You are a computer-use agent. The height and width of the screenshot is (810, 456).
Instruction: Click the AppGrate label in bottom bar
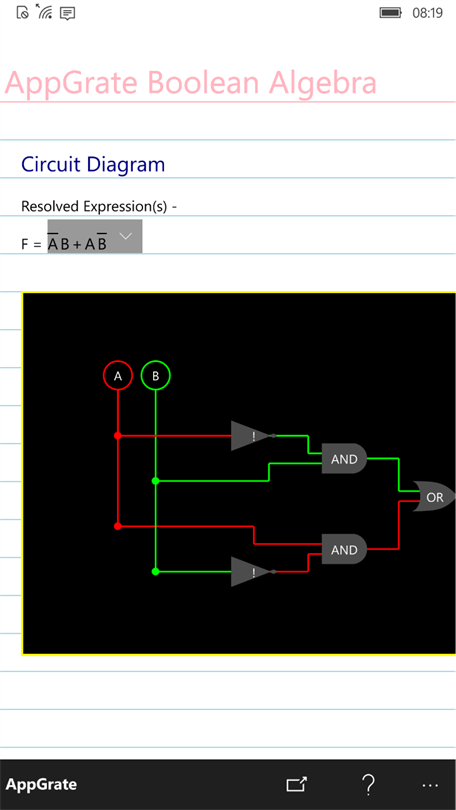point(41,784)
